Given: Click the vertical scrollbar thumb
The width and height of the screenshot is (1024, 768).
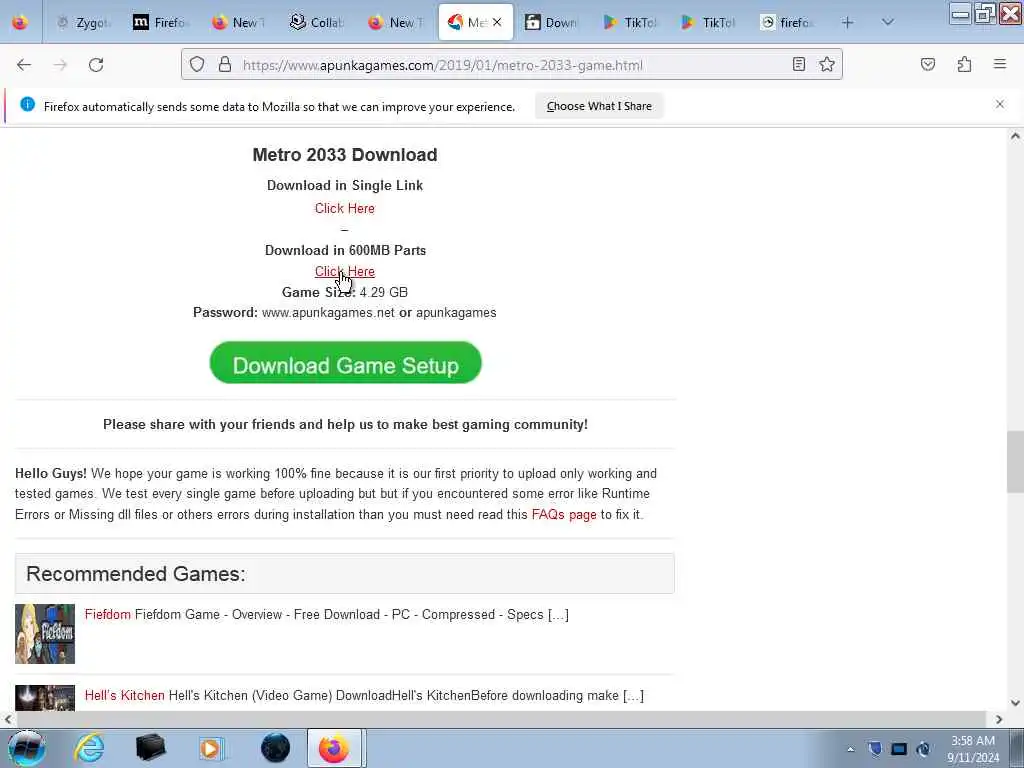Looking at the screenshot, I should point(1015,462).
